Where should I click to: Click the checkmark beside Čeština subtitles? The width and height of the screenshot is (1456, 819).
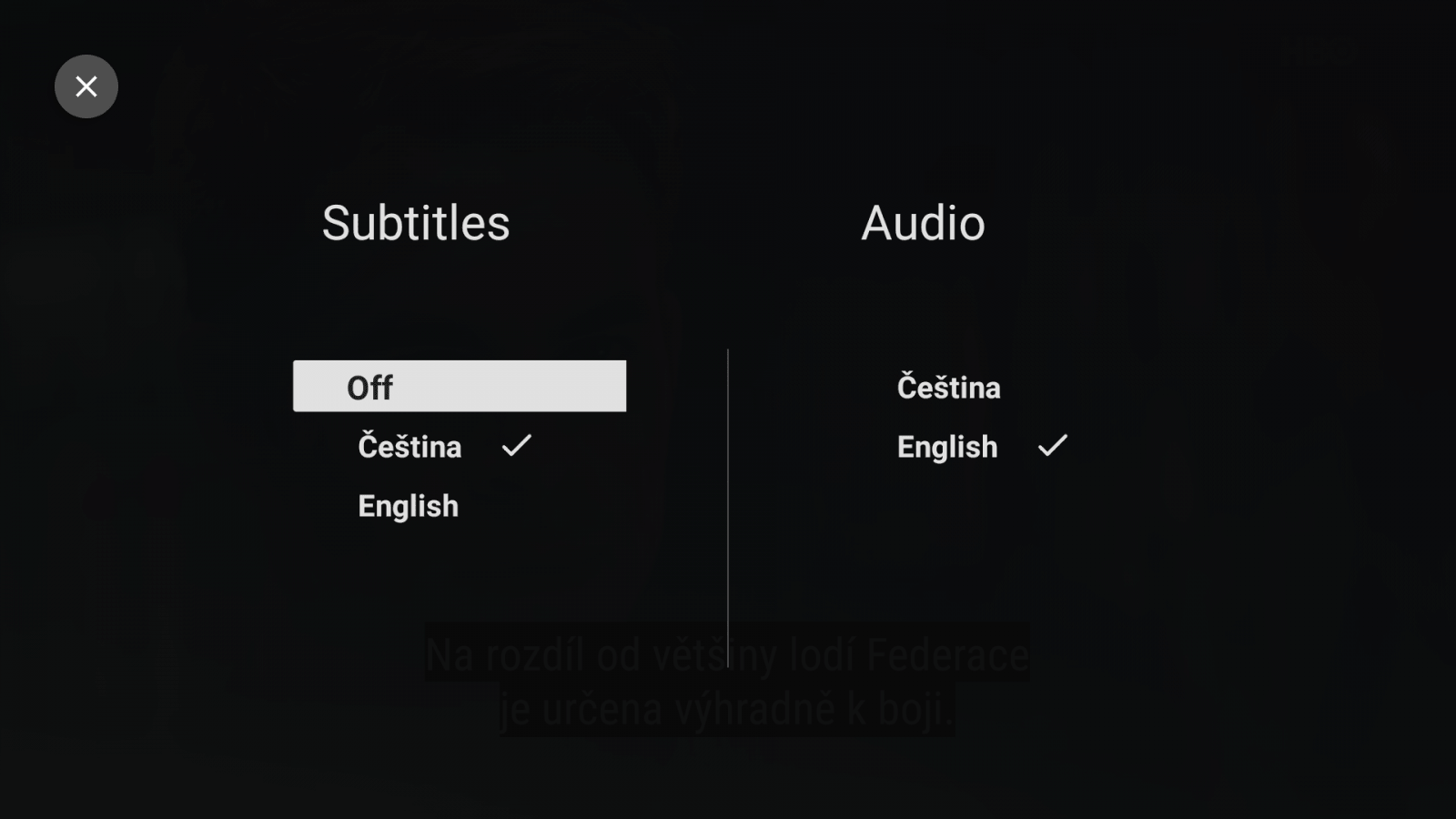pos(517,446)
